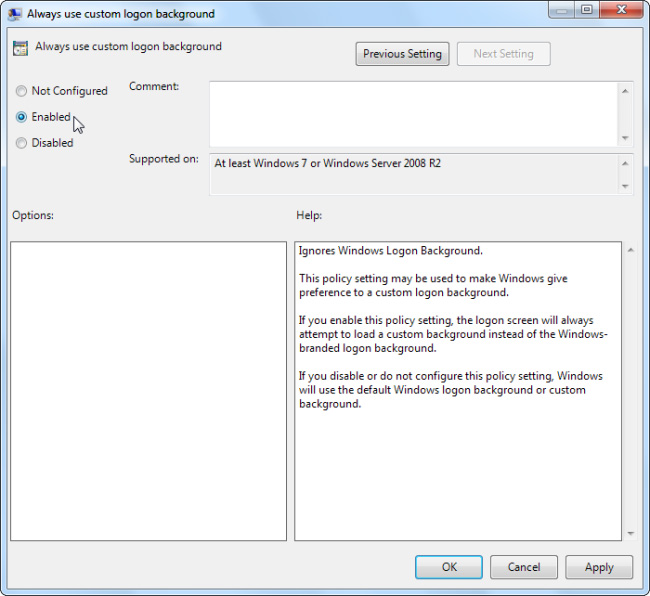Image resolution: width=650 pixels, height=596 pixels.
Task: Maximize the policy dialog window
Action: (x=587, y=10)
